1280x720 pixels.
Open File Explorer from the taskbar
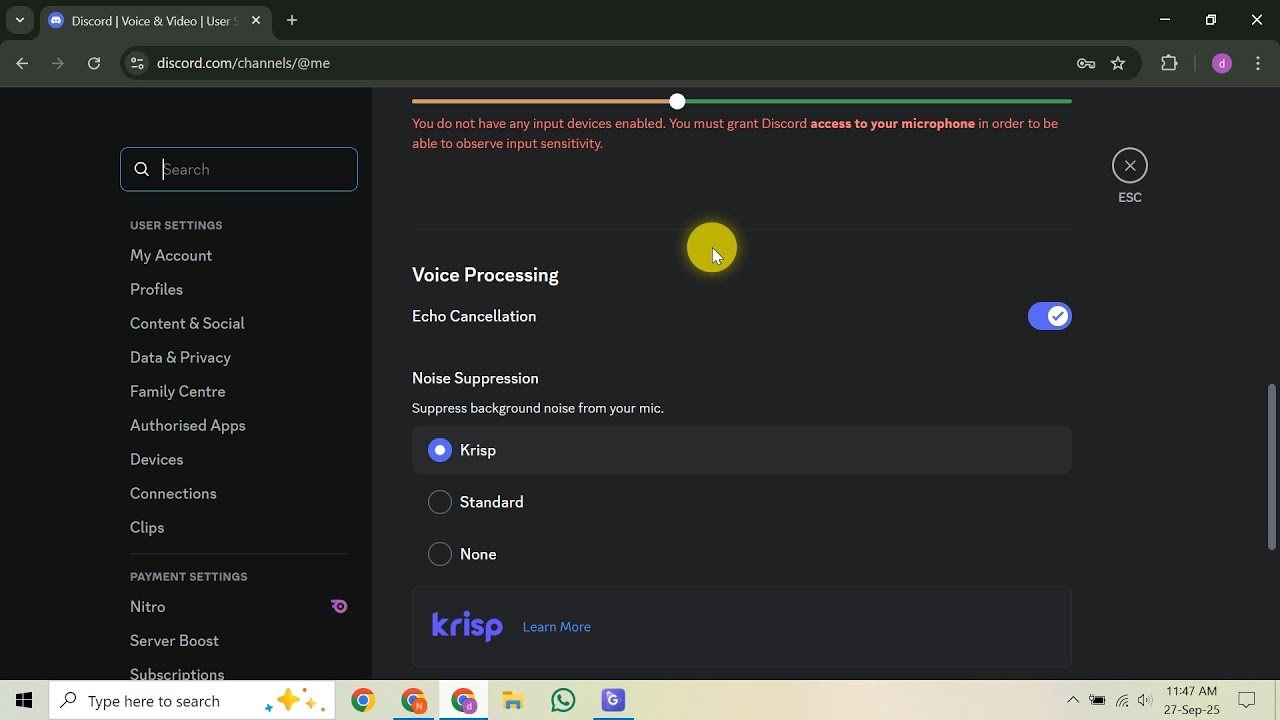click(513, 701)
